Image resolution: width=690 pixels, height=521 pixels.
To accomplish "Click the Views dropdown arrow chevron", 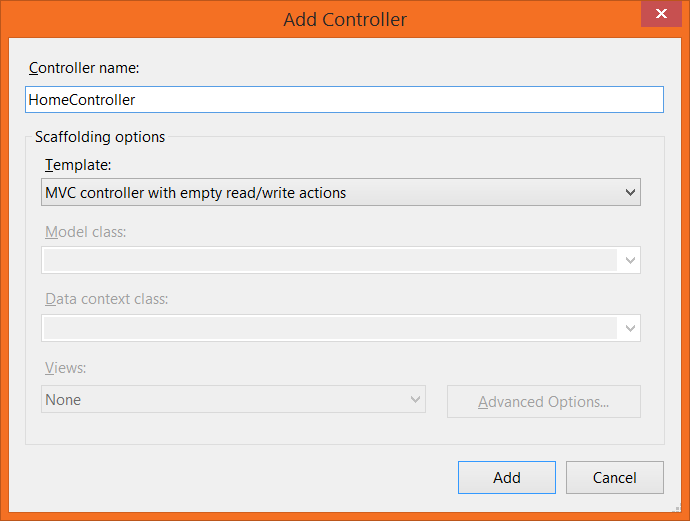I will coord(415,400).
